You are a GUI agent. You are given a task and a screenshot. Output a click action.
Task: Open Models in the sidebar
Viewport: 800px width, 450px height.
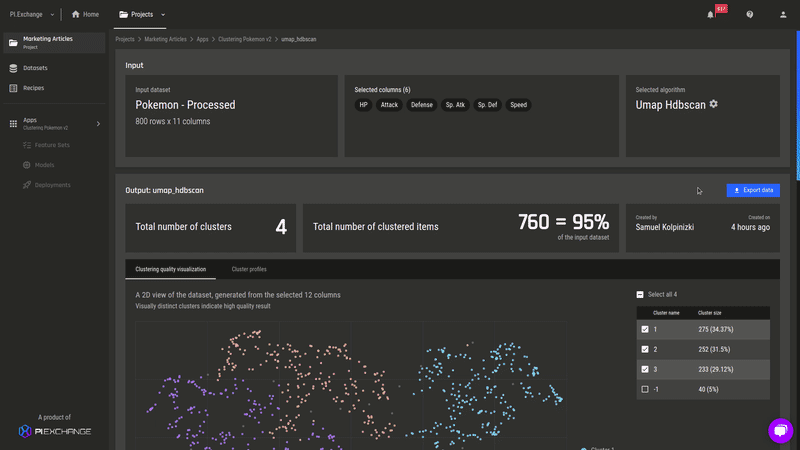coord(44,165)
